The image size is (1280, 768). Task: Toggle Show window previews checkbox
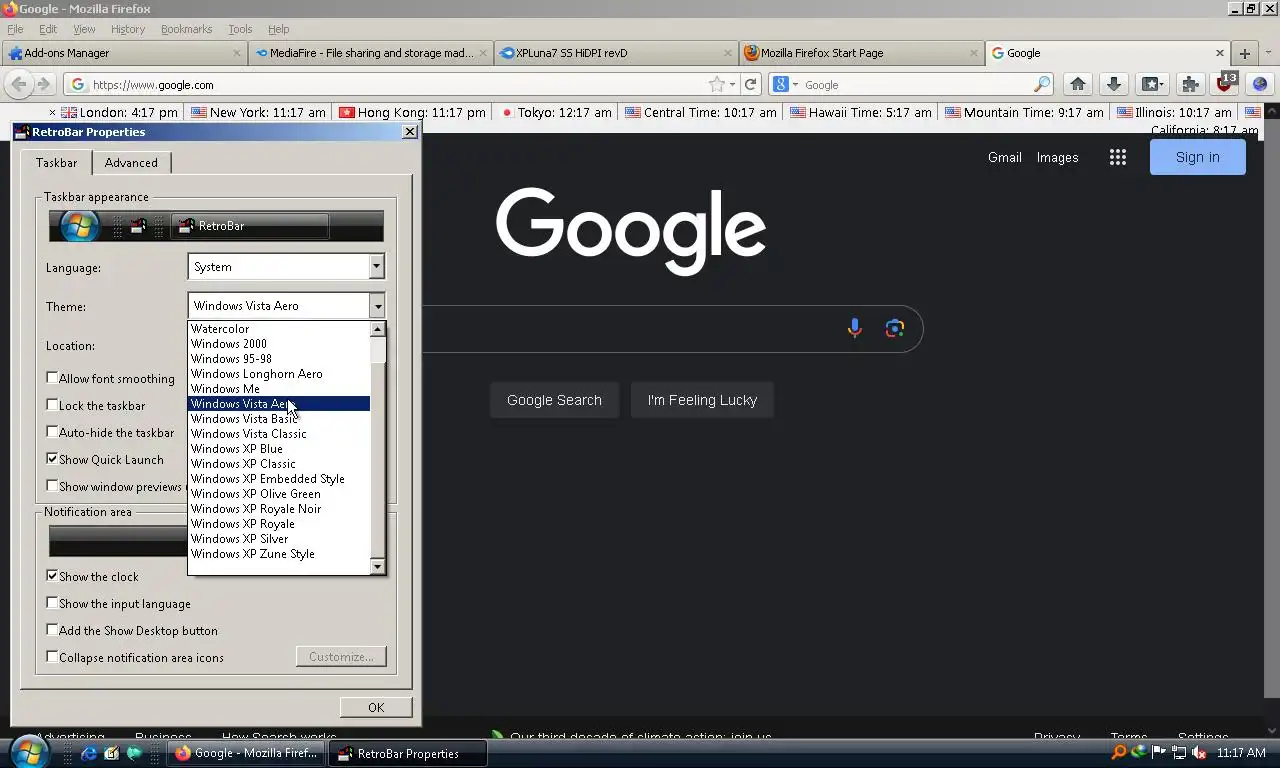coord(52,486)
